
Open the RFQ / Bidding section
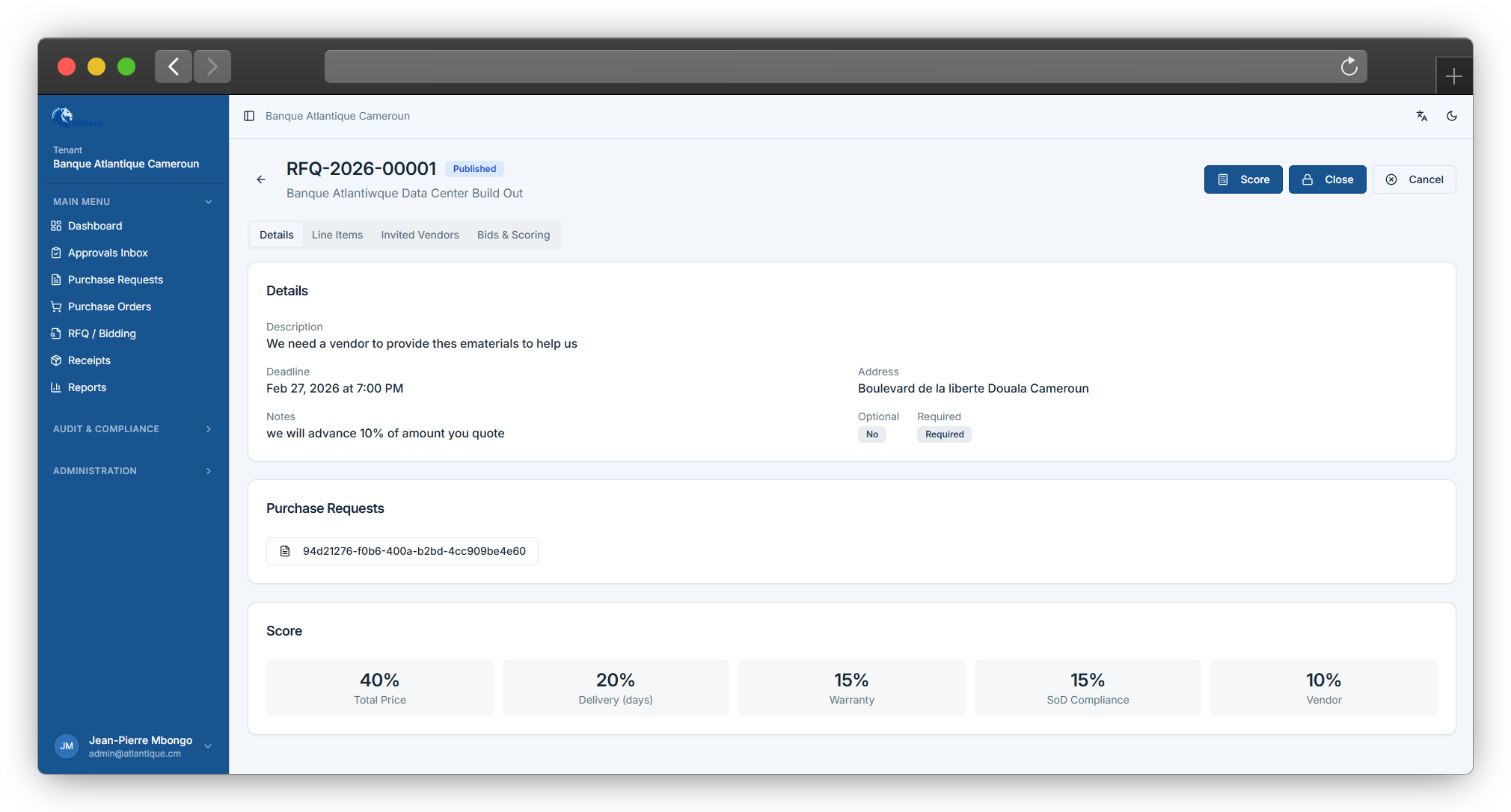pyautogui.click(x=101, y=333)
